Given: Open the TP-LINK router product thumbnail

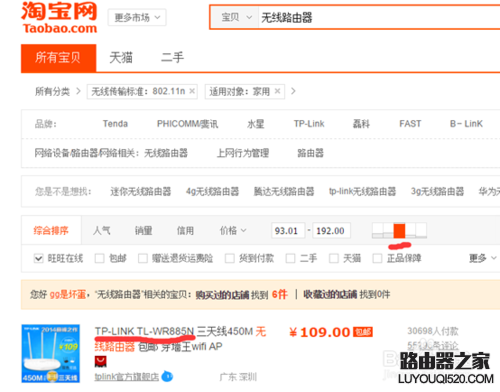Looking at the screenshot, I should [x=51, y=354].
